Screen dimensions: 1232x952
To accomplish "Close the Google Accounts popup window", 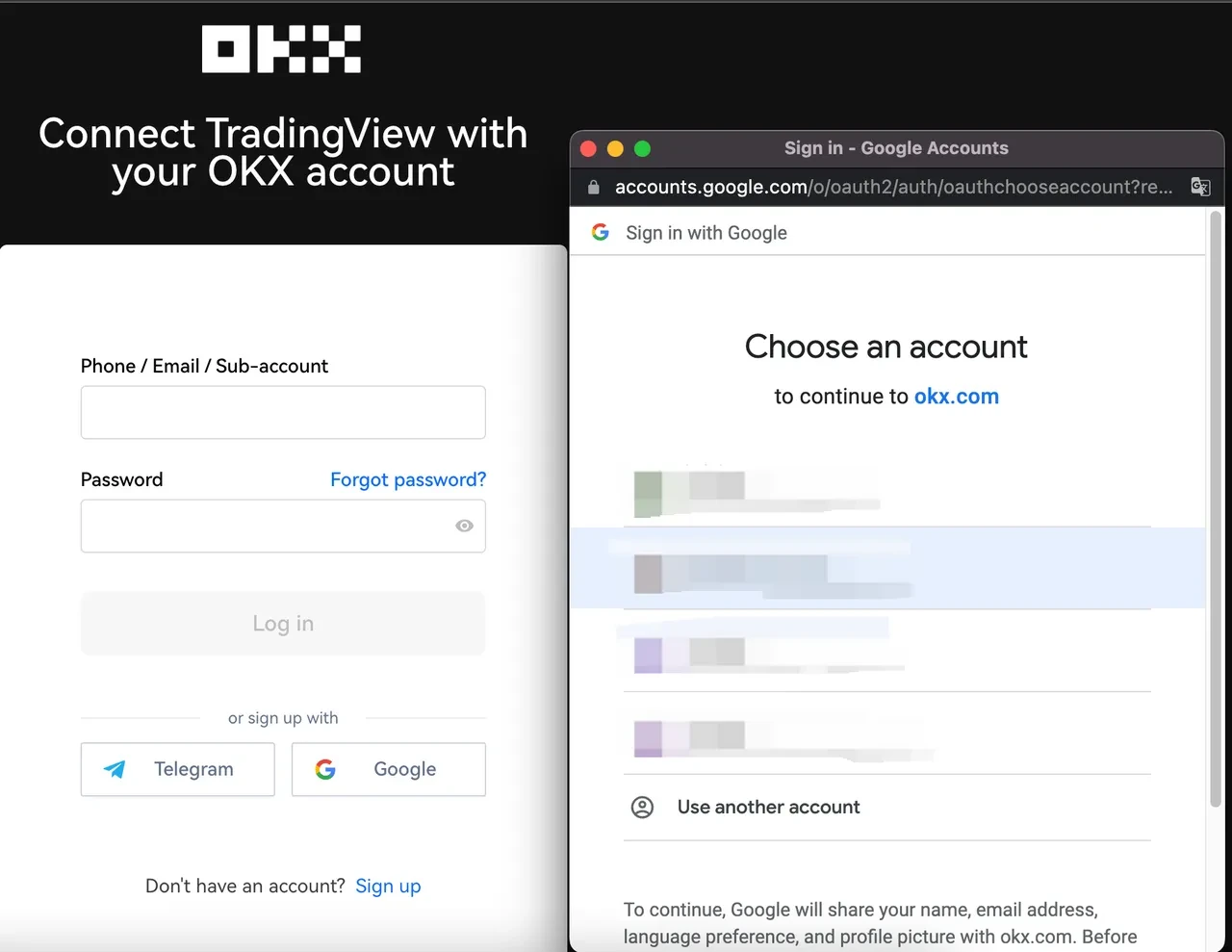I will [589, 148].
